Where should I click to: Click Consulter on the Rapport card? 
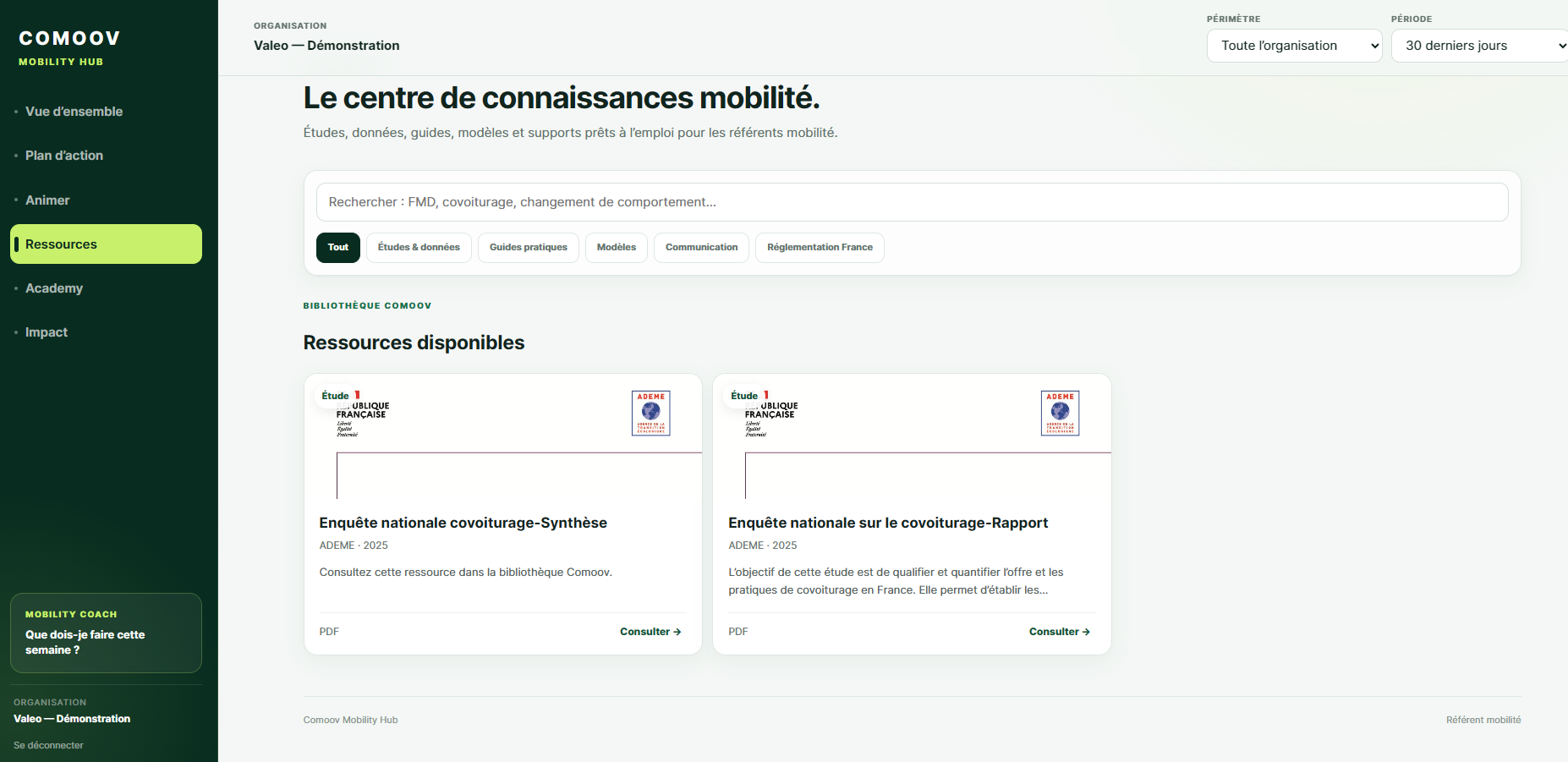click(x=1060, y=632)
